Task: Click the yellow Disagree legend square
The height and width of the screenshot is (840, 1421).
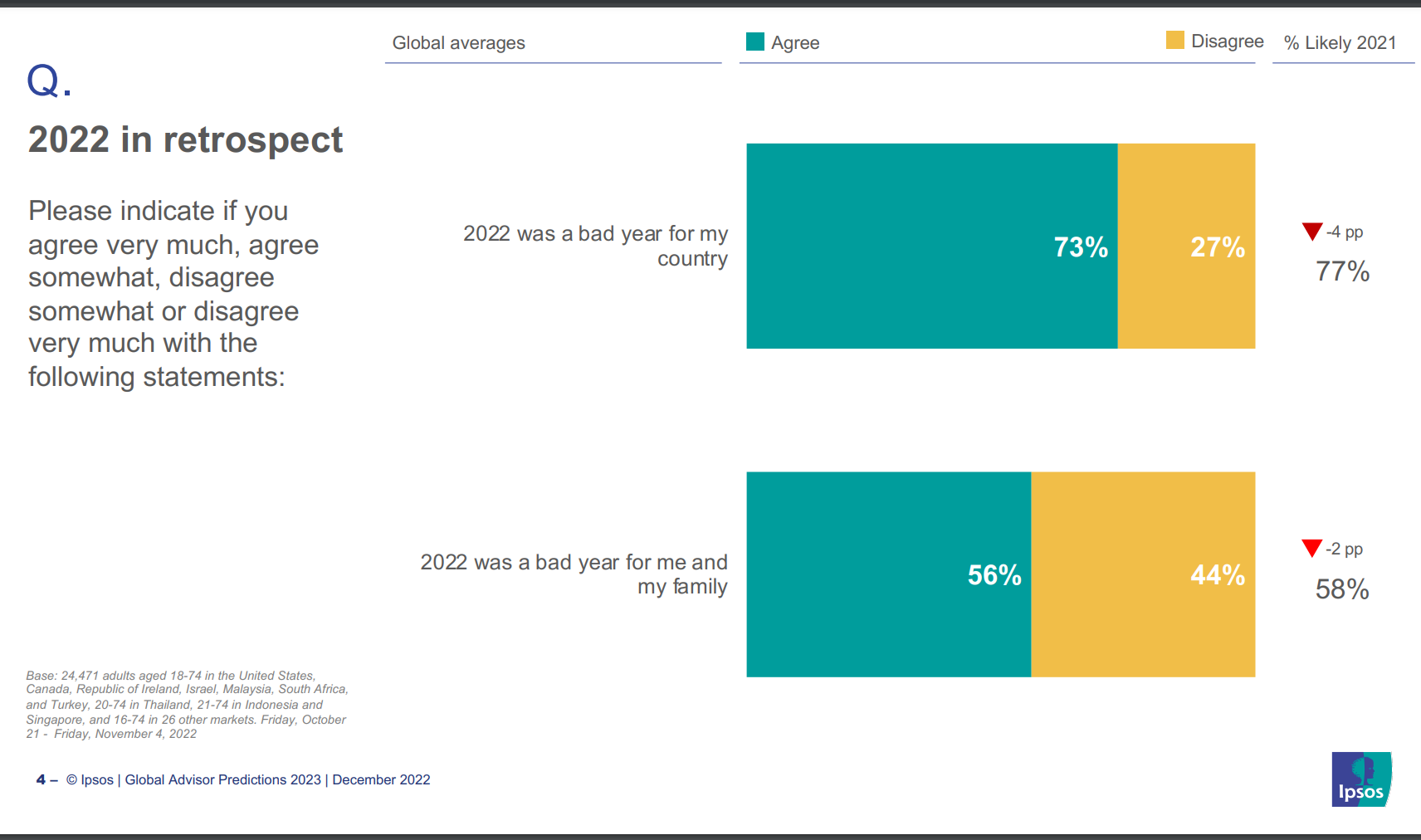Action: [1174, 40]
